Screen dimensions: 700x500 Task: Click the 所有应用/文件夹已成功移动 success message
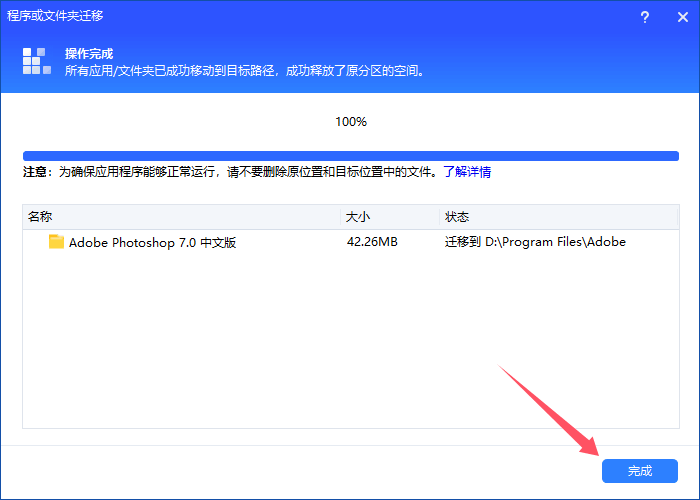[245, 71]
